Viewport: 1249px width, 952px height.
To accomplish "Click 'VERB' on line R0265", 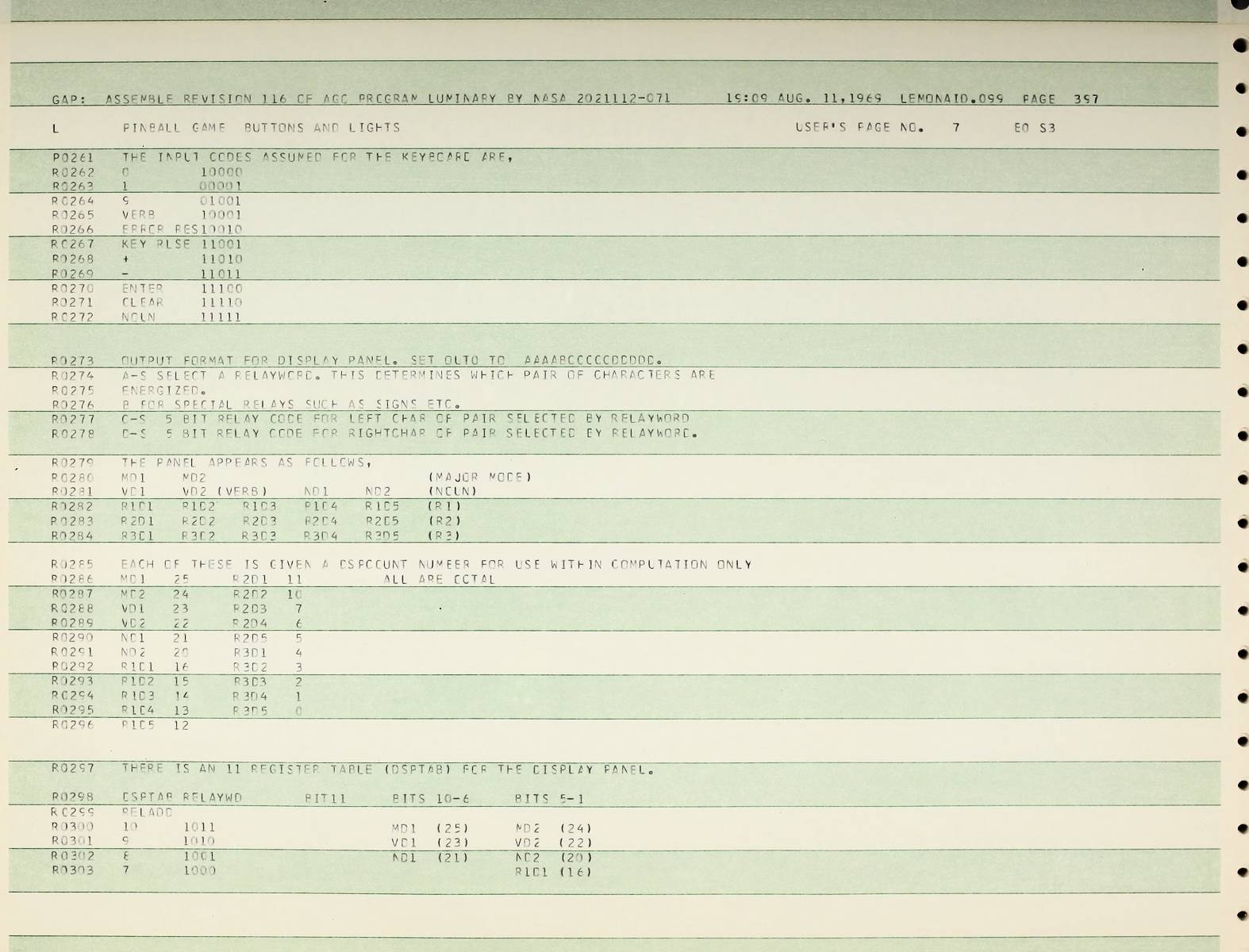I will point(138,215).
